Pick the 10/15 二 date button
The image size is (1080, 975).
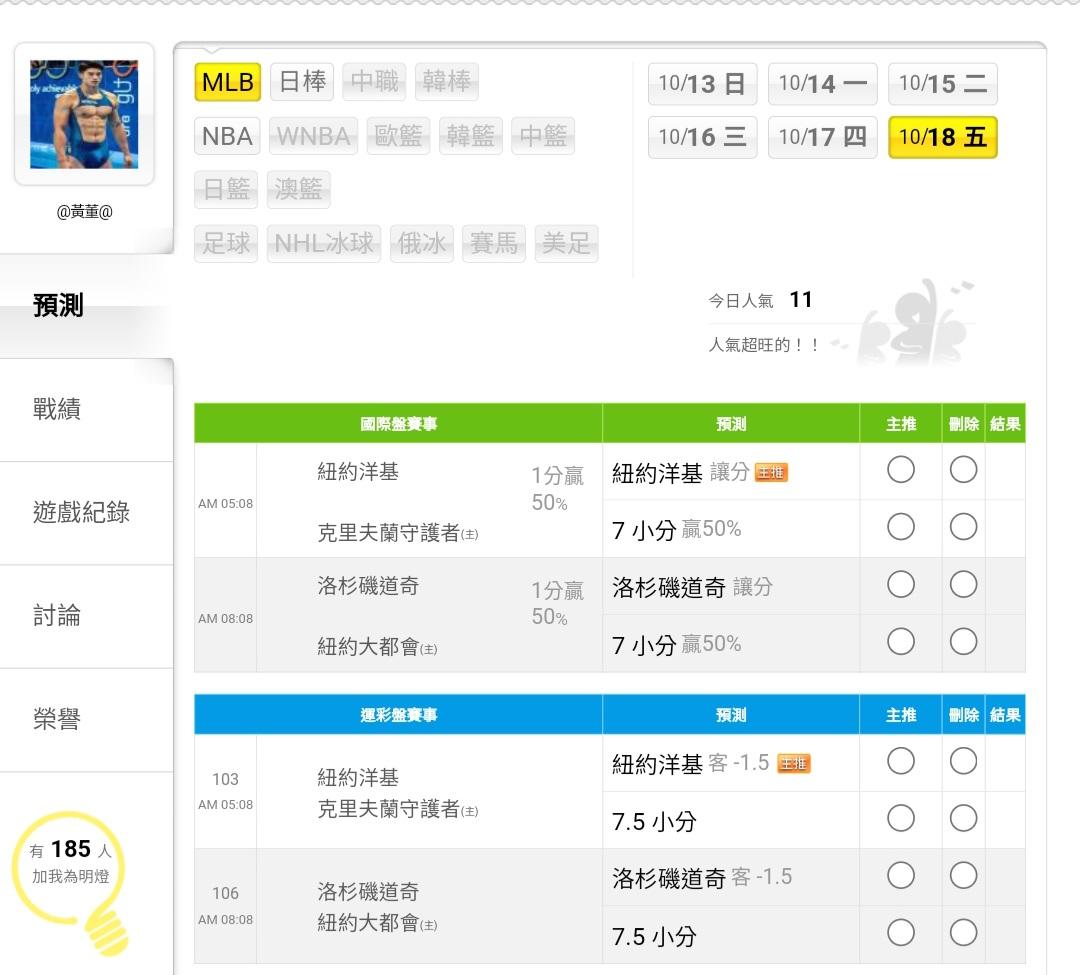pos(943,83)
